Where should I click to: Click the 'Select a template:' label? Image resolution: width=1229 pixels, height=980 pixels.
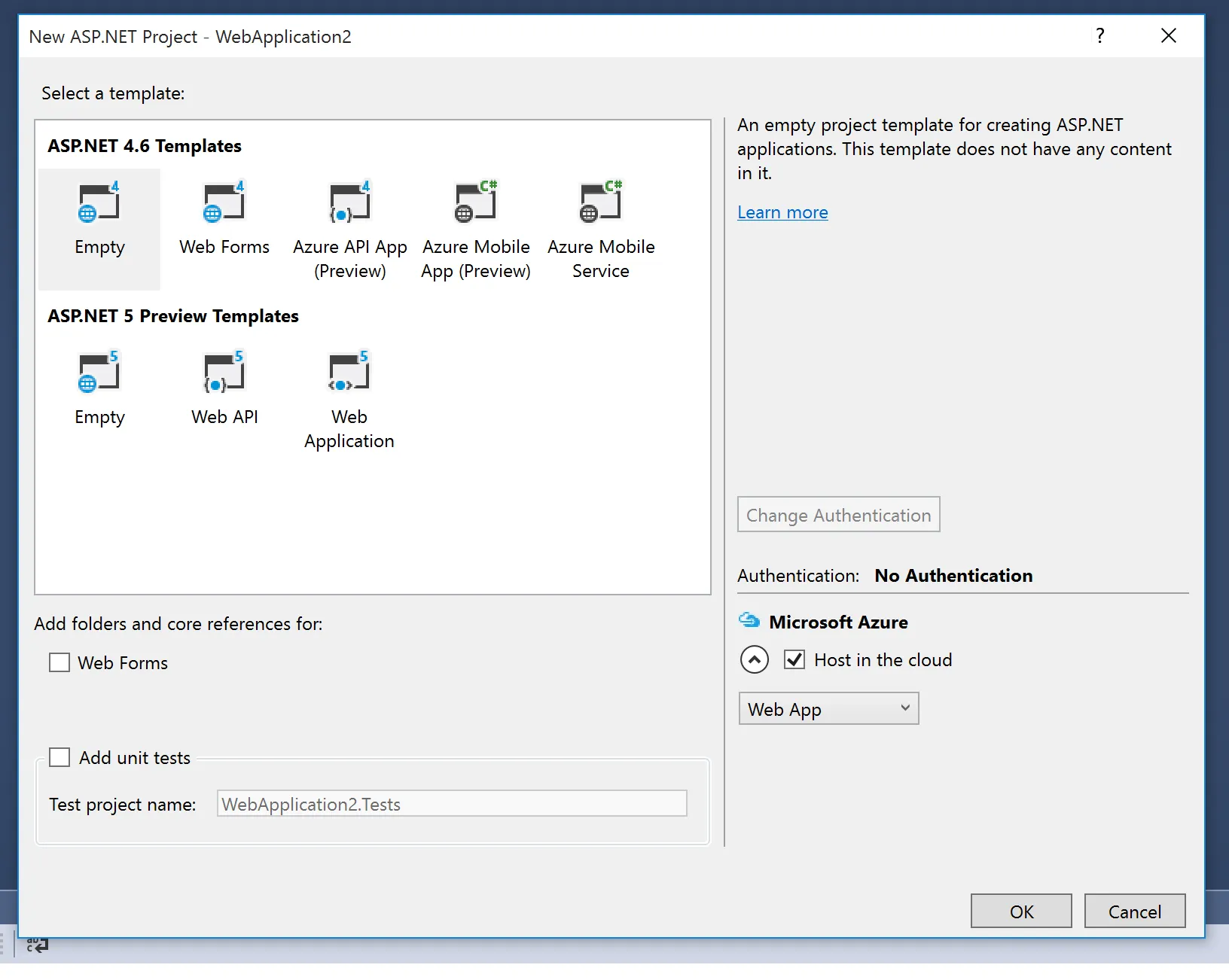pyautogui.click(x=113, y=93)
